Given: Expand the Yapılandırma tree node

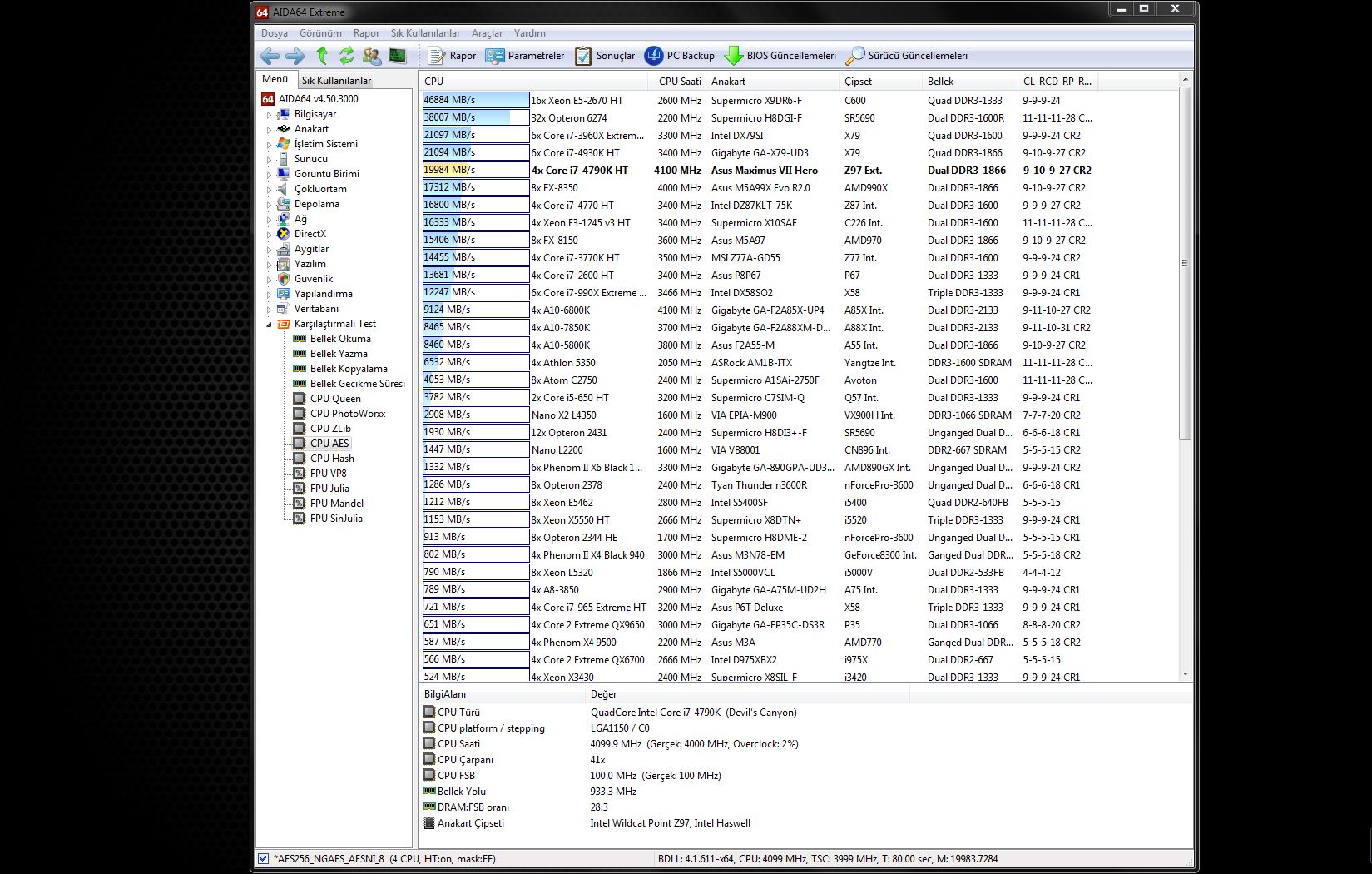Looking at the screenshot, I should tap(269, 295).
